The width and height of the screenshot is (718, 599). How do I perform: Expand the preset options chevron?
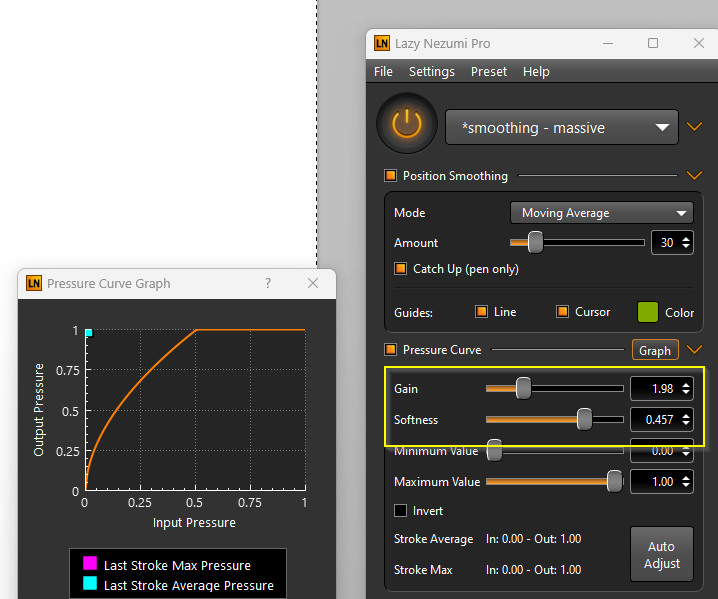pos(694,127)
